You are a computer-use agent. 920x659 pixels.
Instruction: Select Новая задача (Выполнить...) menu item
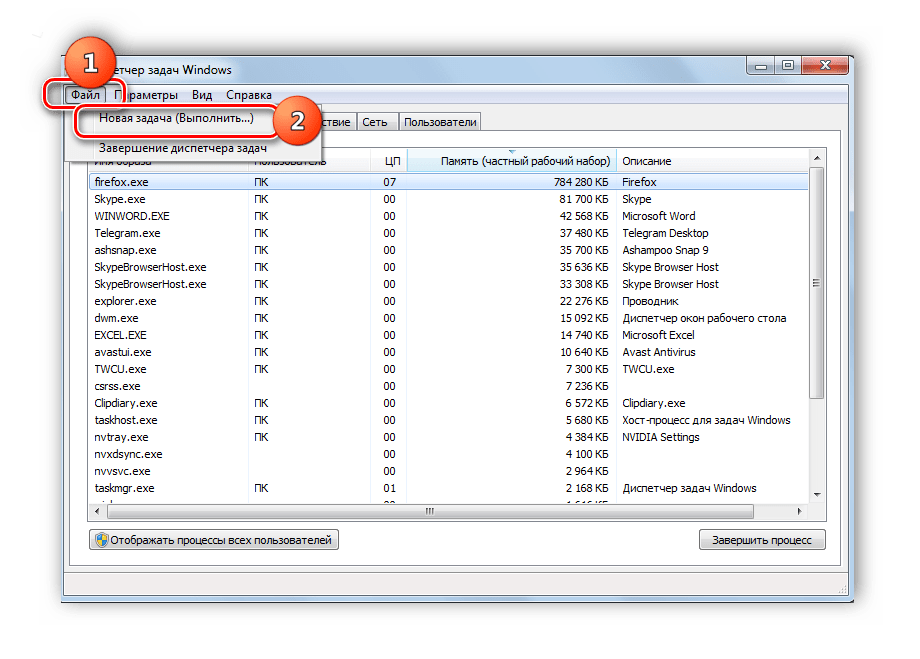click(176, 118)
